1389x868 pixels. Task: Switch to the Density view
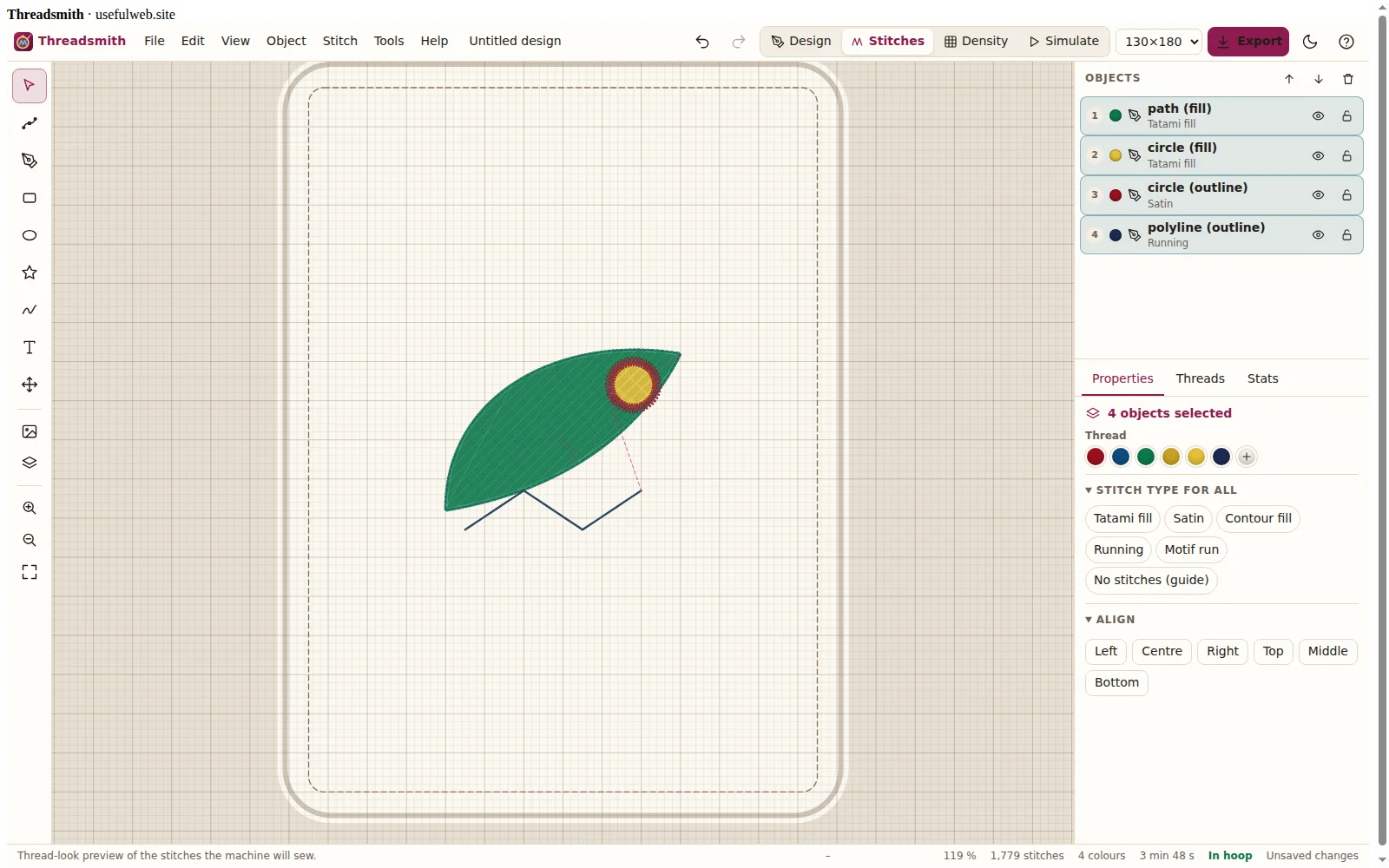[977, 41]
